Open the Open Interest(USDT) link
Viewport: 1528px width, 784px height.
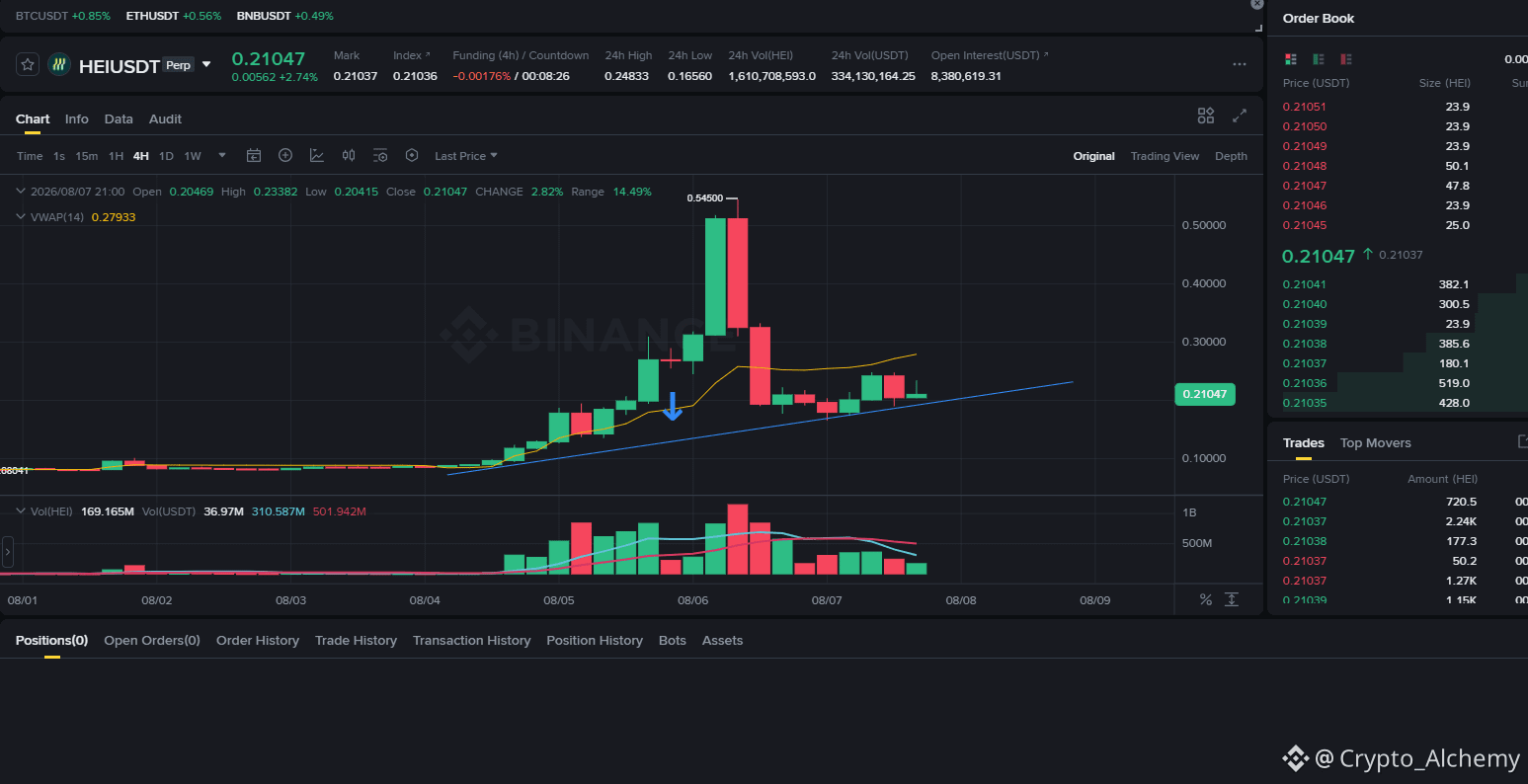coord(990,55)
